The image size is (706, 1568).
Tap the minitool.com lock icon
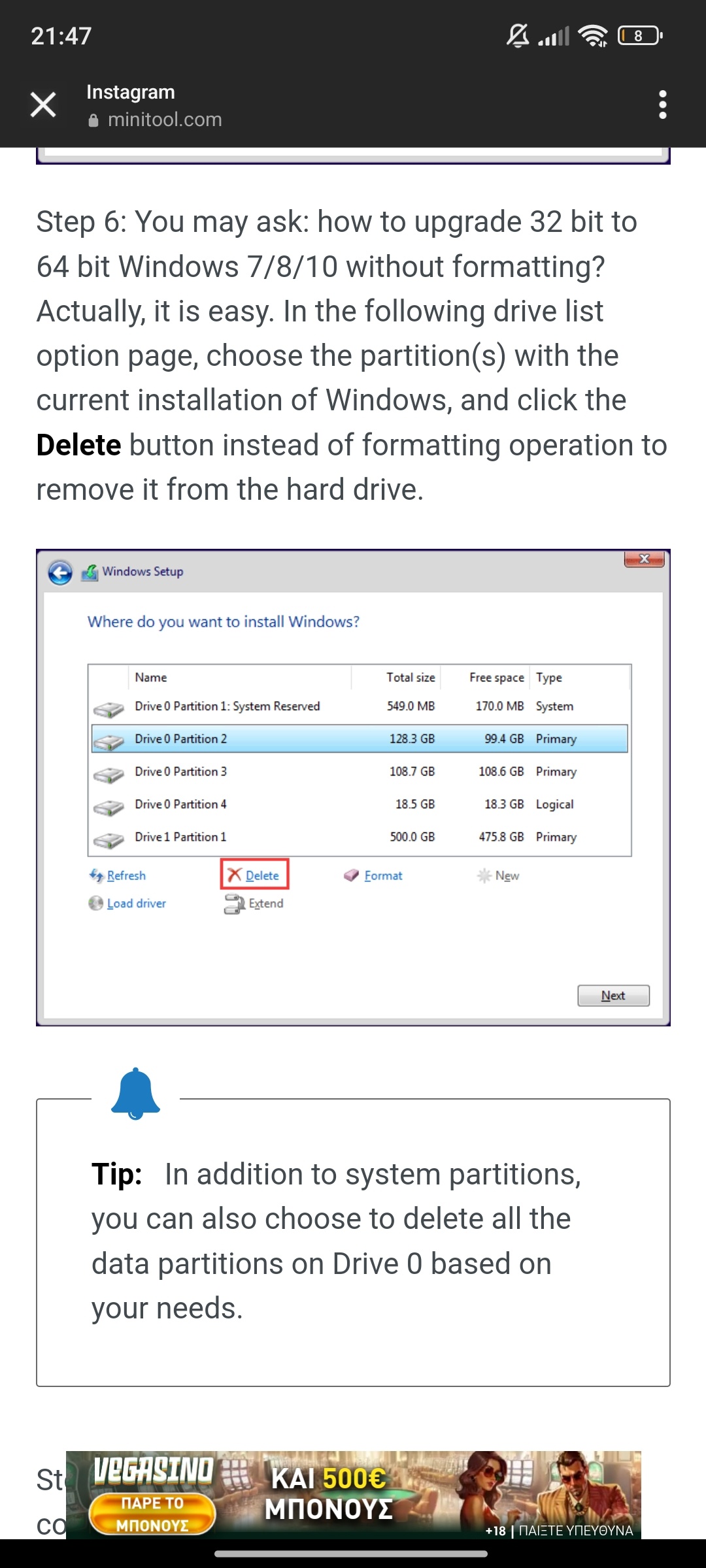93,120
